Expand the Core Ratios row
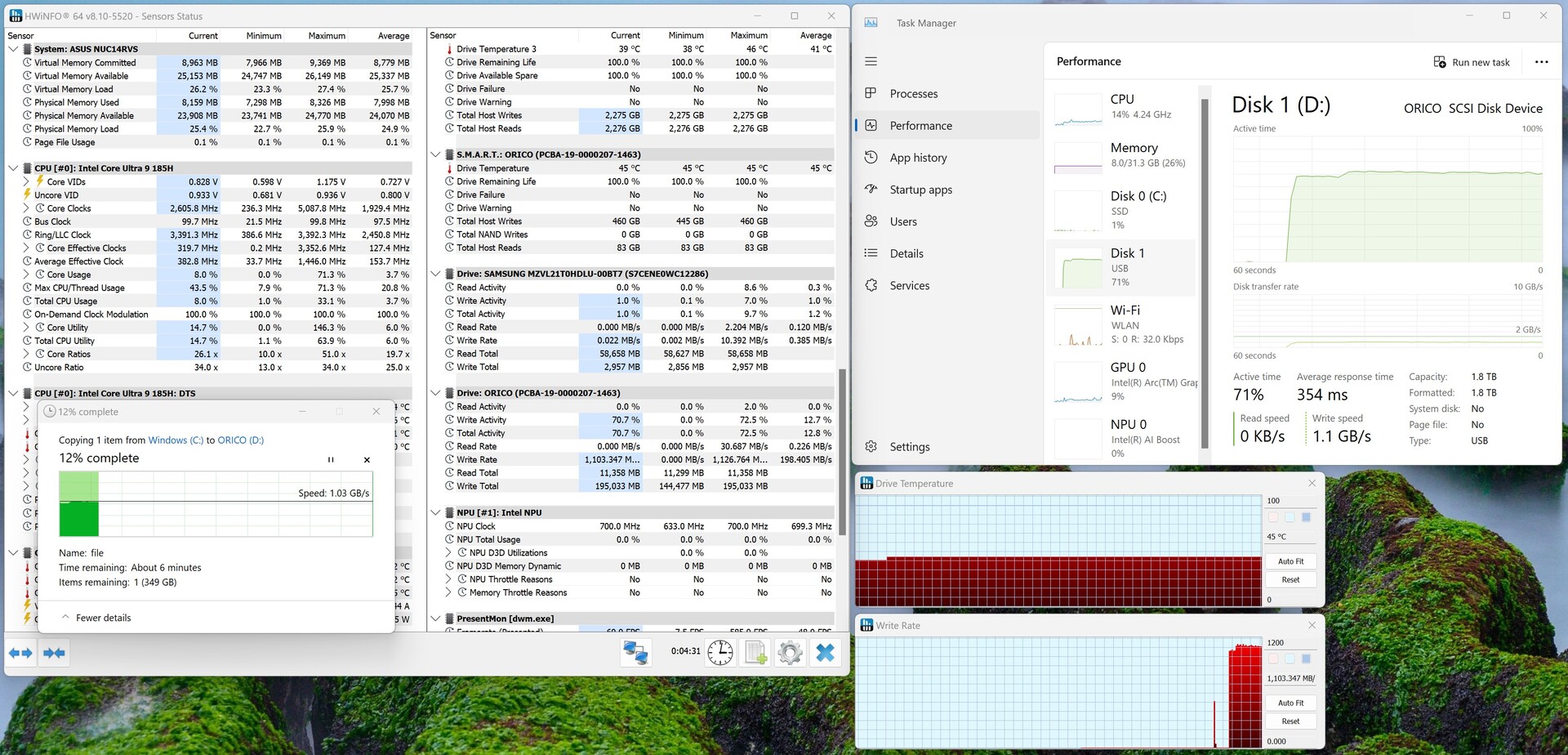Viewport: 1568px width, 755px height. pyautogui.click(x=26, y=354)
